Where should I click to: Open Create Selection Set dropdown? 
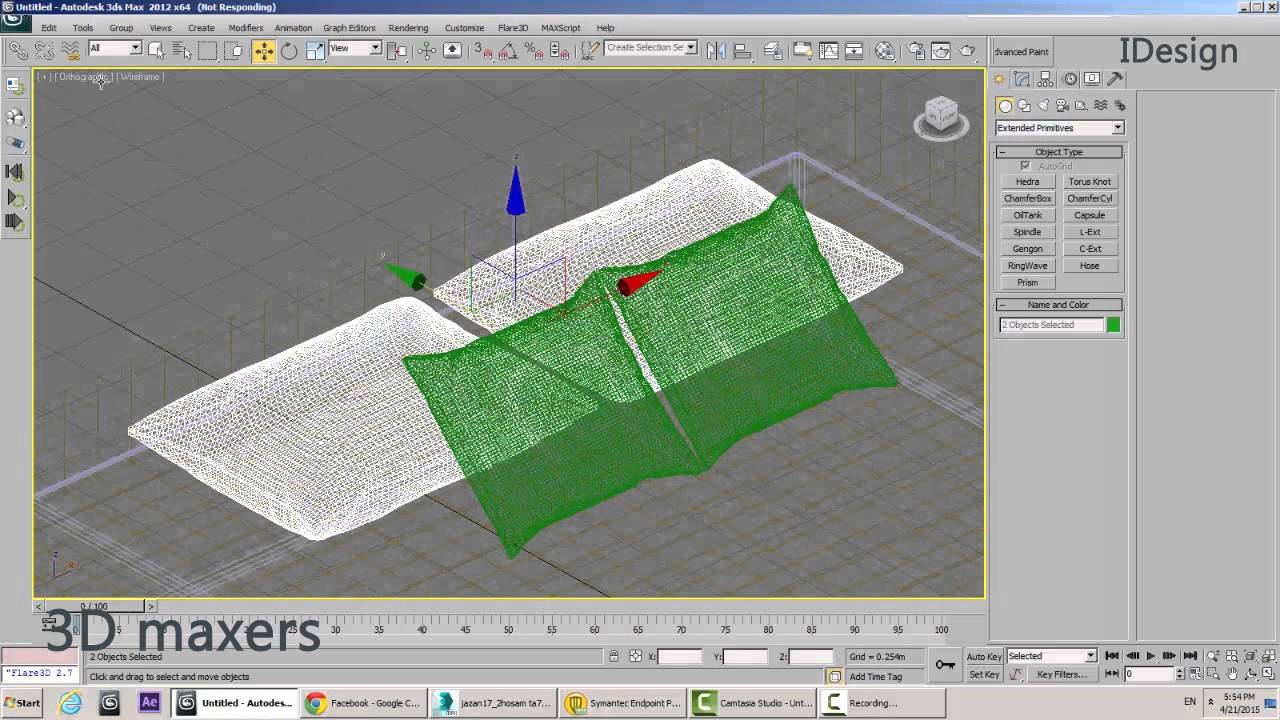[650, 48]
